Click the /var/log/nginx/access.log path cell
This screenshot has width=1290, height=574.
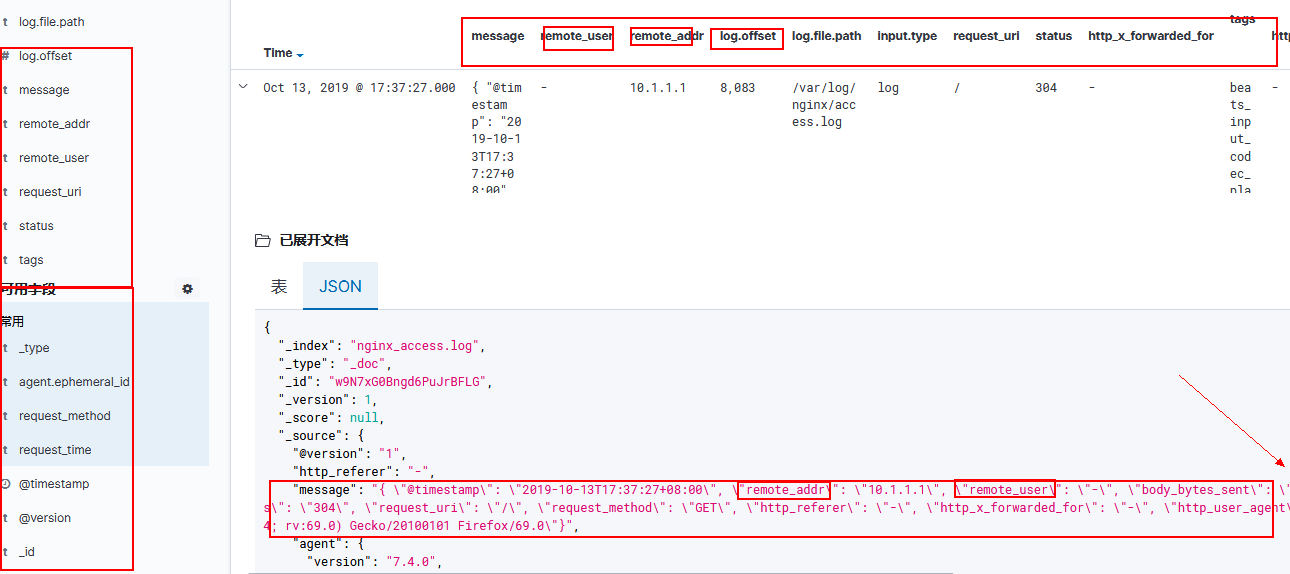(x=826, y=105)
